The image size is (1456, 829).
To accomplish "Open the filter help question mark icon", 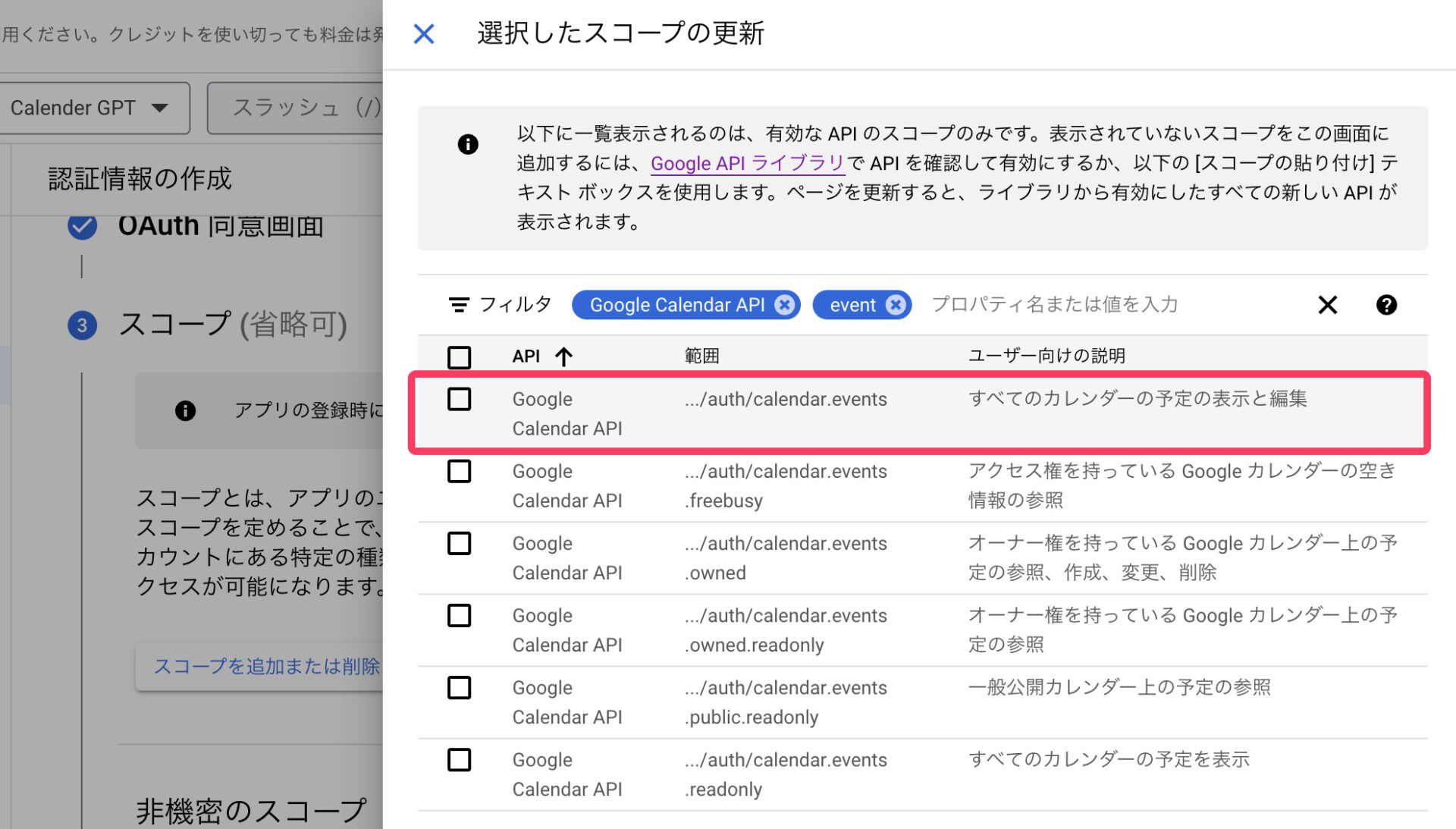I will pos(1386,305).
